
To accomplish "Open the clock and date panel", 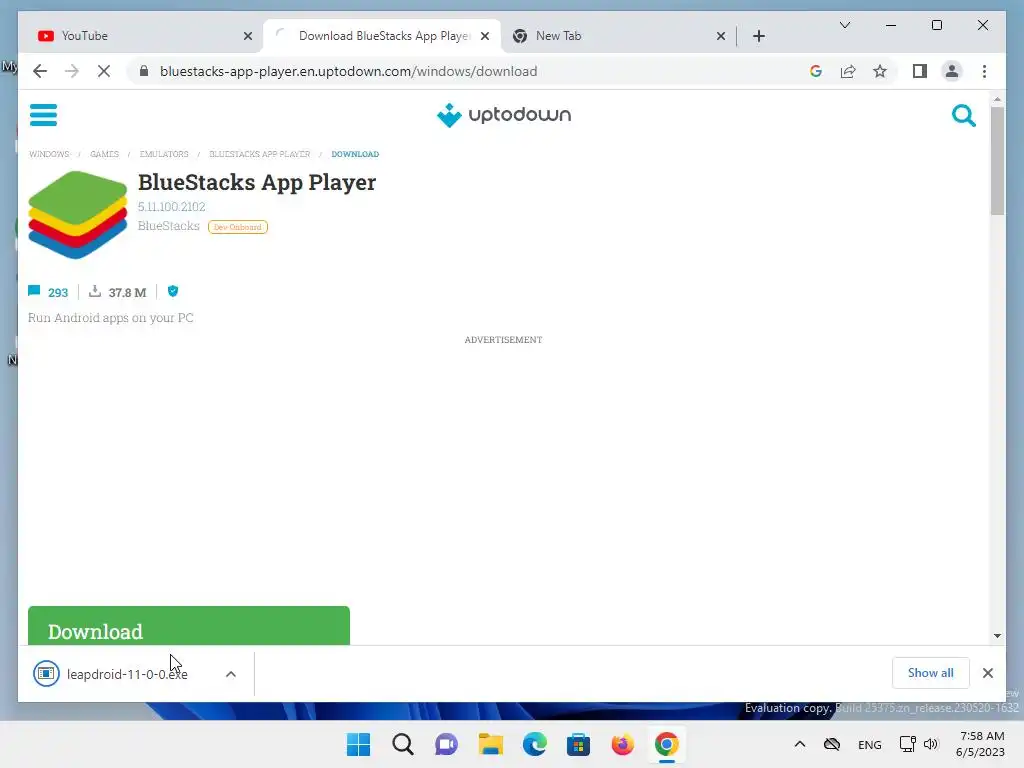I will [980, 744].
